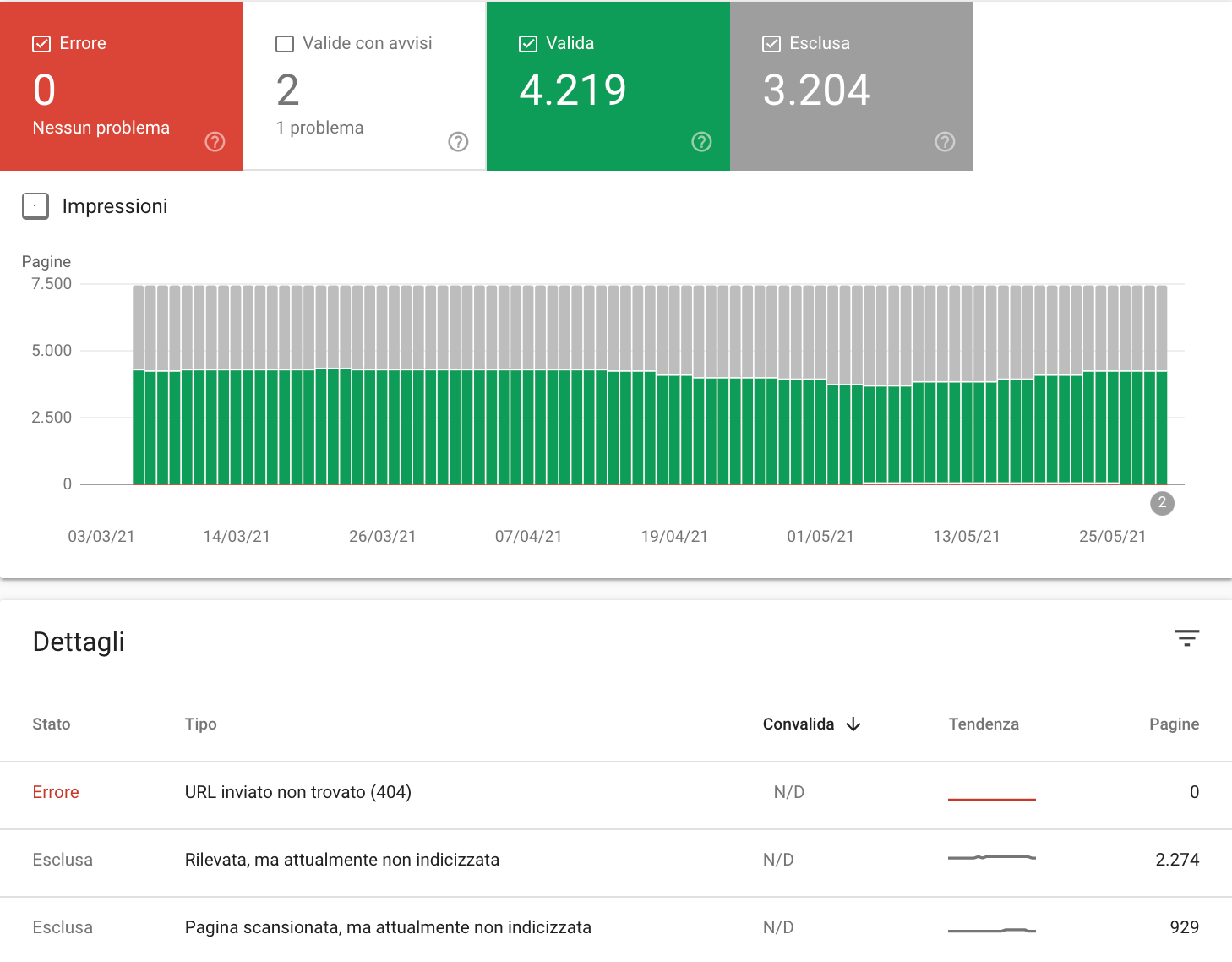Screen dimensions: 1232x962
Task: Click the Nessun problema text
Action: coord(101,128)
